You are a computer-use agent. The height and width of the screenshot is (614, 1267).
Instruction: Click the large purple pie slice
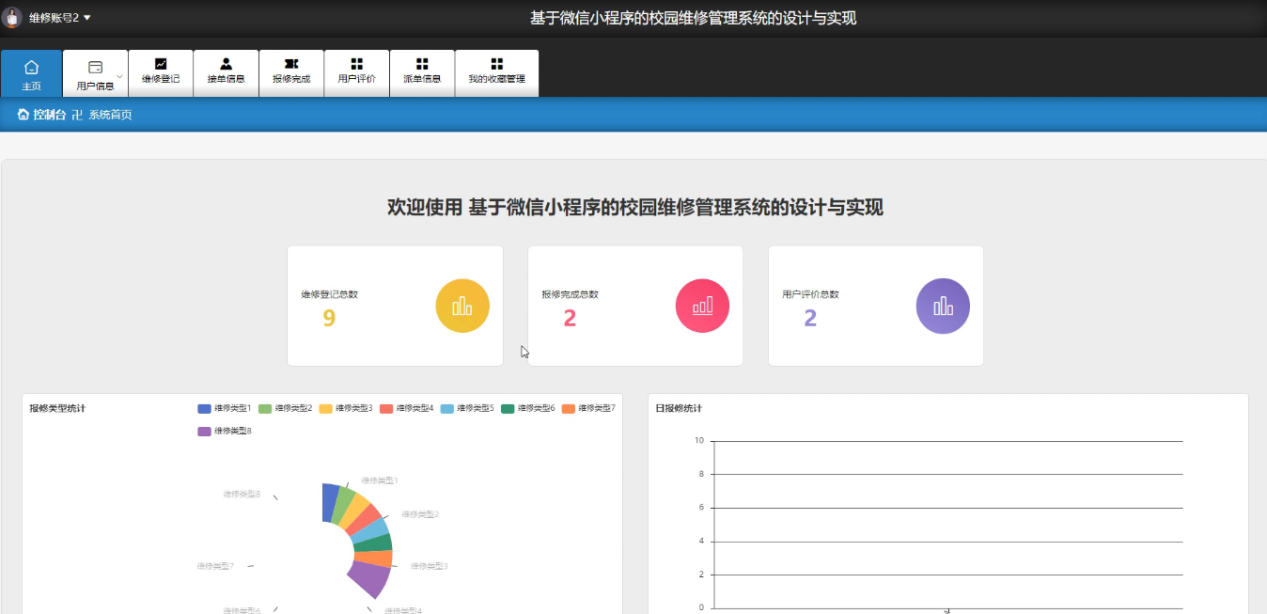pos(371,580)
